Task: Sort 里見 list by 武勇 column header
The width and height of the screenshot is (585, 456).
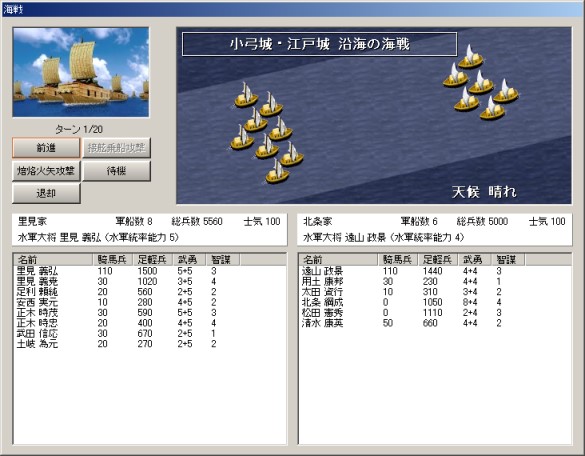Action: pyautogui.click(x=189, y=259)
